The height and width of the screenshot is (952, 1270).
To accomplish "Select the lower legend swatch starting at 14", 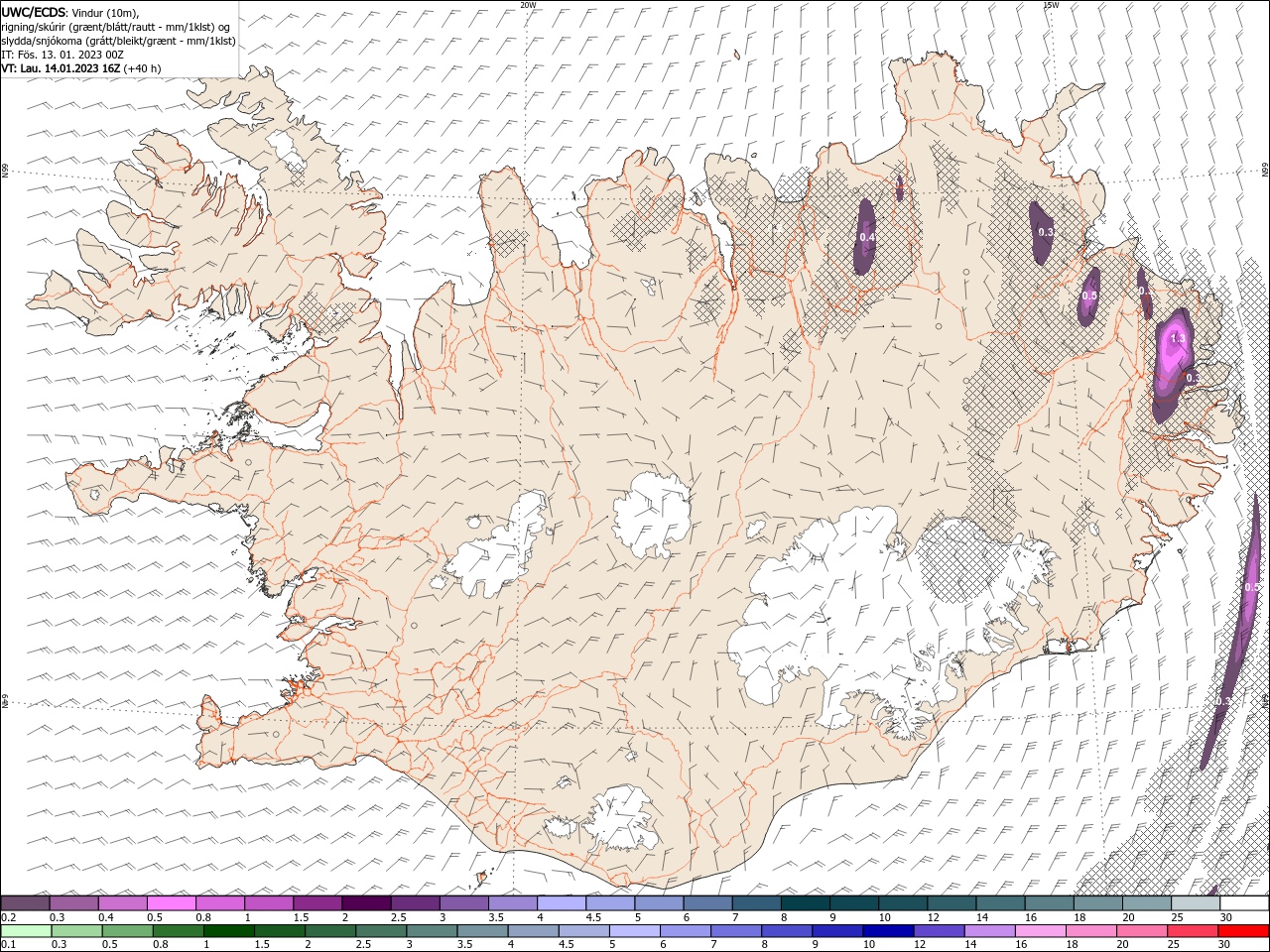I will tap(989, 931).
